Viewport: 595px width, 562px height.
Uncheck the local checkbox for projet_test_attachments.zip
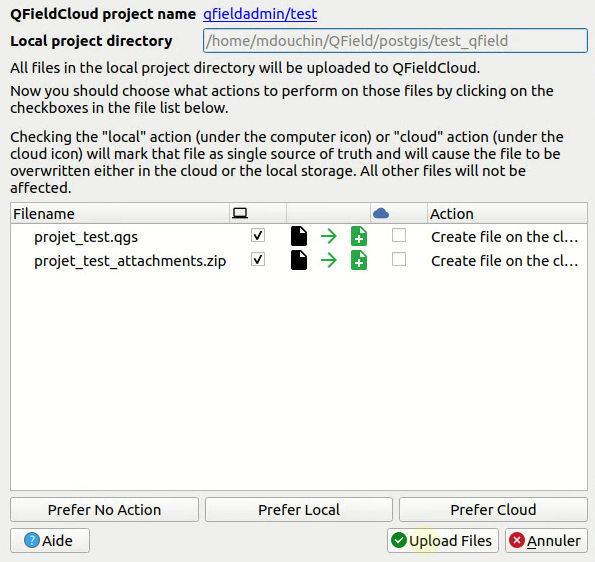[x=258, y=260]
